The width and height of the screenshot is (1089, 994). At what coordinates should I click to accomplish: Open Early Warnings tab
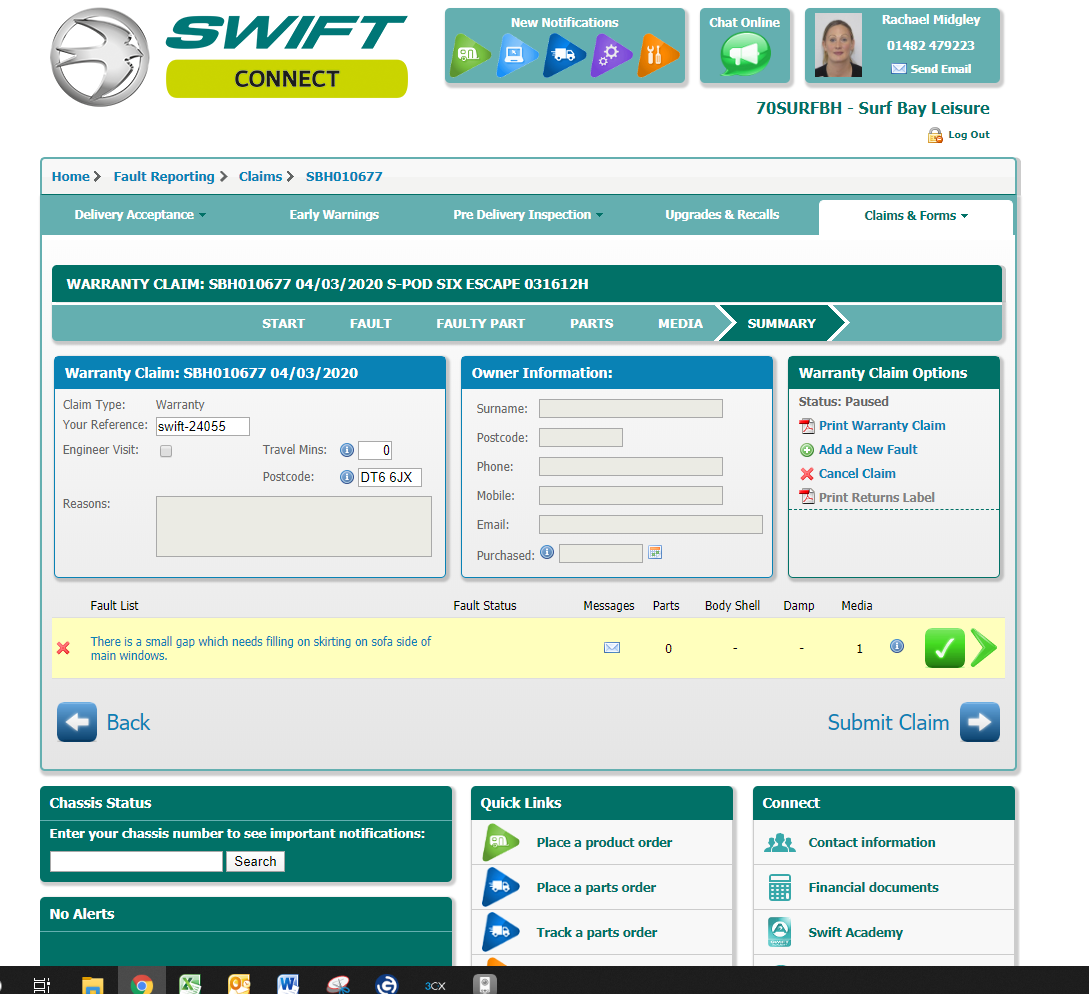click(334, 215)
